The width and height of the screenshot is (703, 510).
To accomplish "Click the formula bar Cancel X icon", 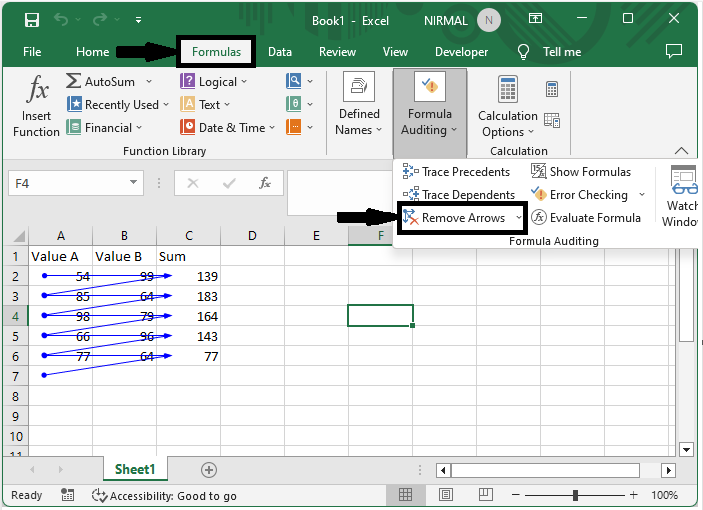I will point(193,183).
